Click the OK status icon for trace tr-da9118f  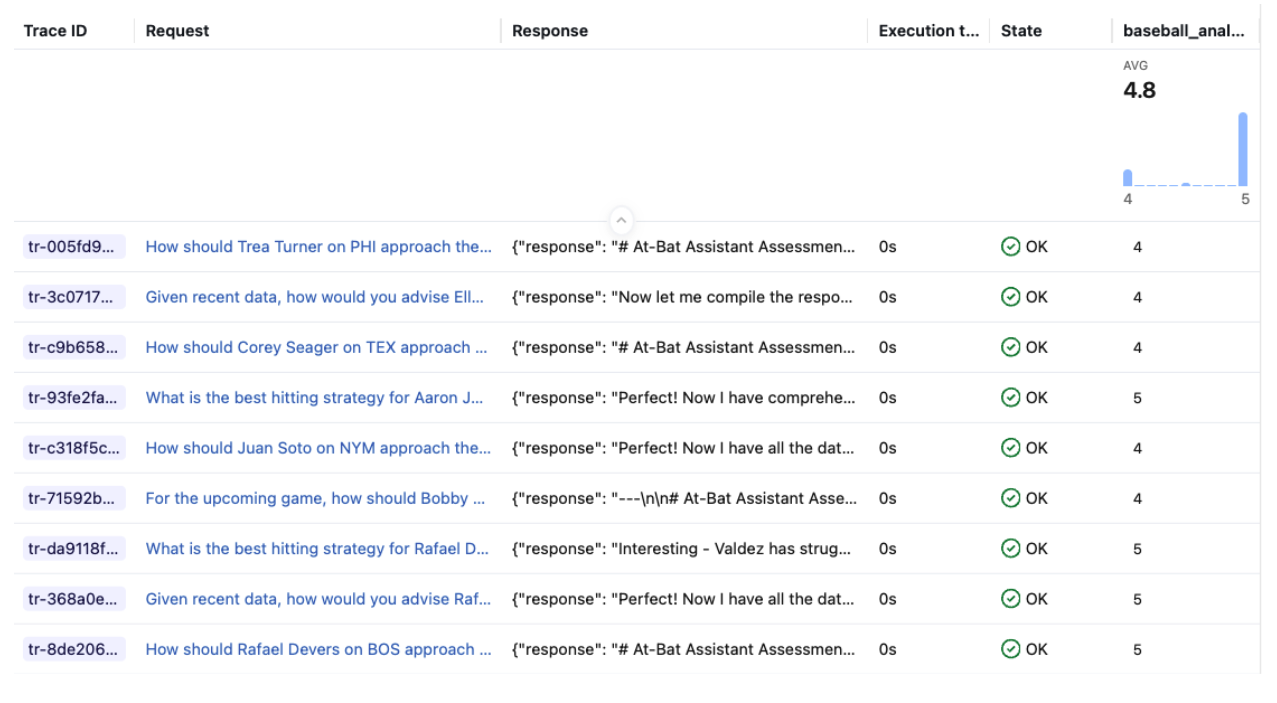point(1010,549)
